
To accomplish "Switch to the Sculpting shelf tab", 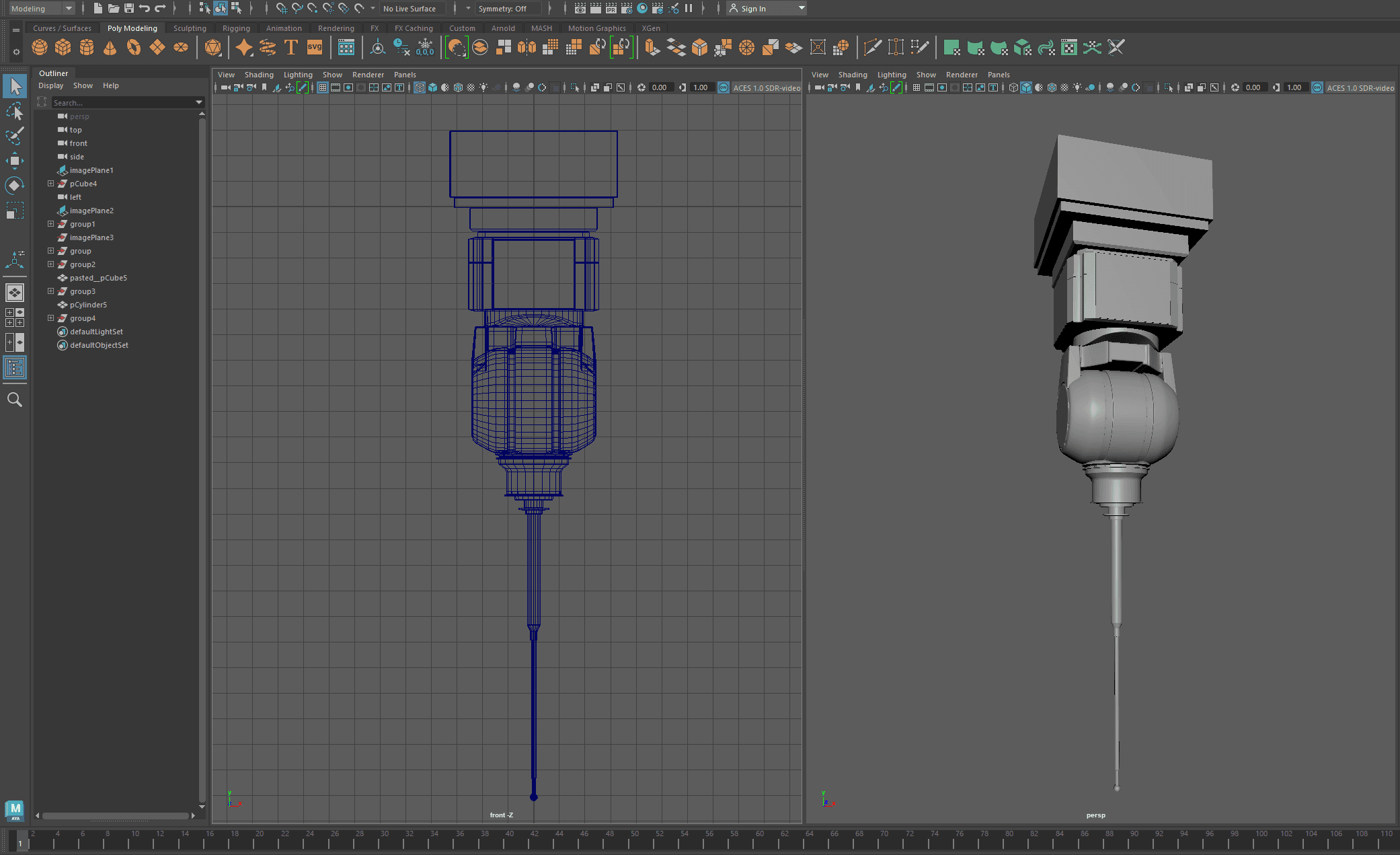I will (x=190, y=28).
